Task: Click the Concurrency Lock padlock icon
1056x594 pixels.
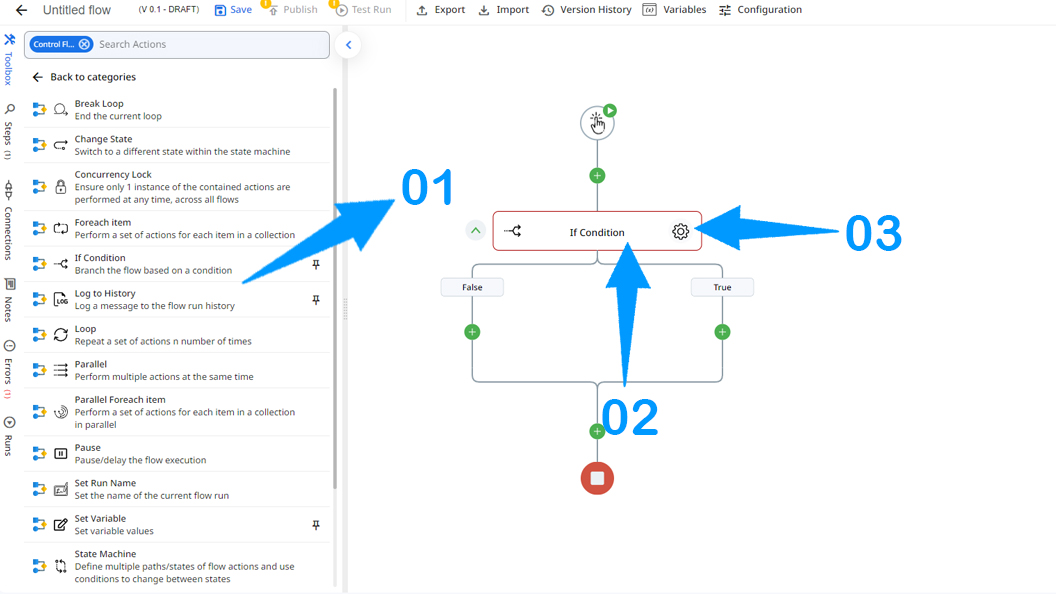Action: [x=61, y=187]
